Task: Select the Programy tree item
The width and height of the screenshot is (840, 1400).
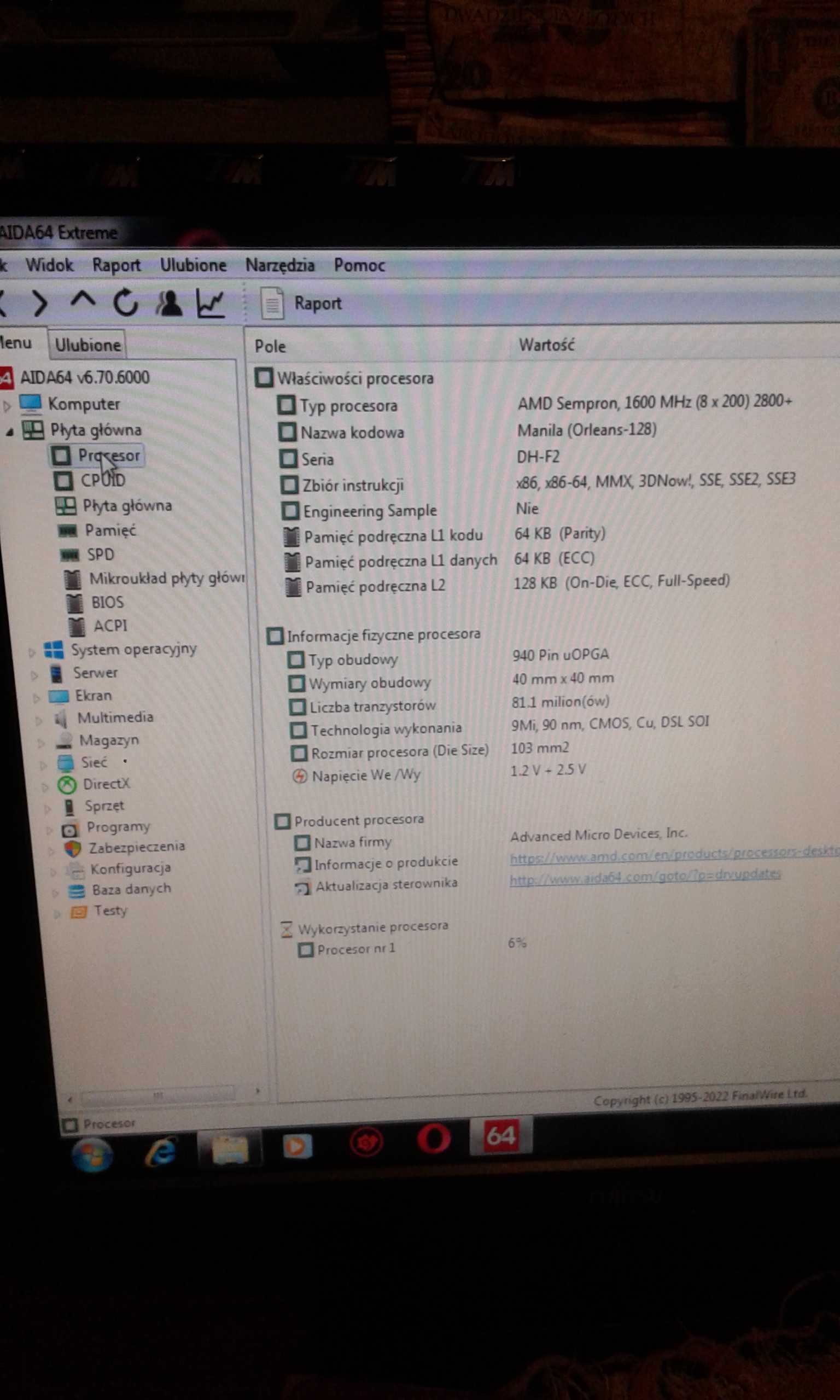Action: point(106,828)
